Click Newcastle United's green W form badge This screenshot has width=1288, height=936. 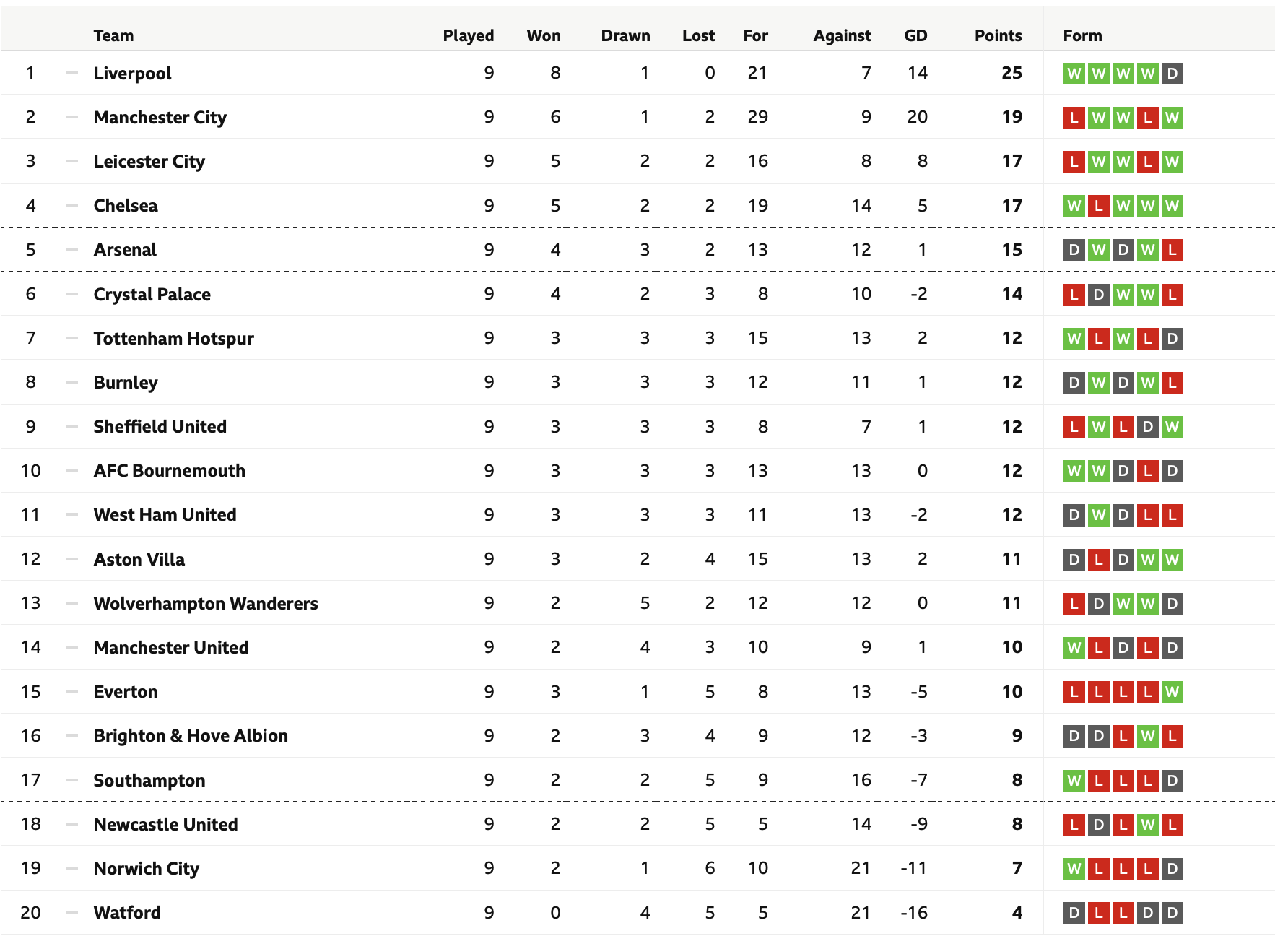click(1148, 824)
